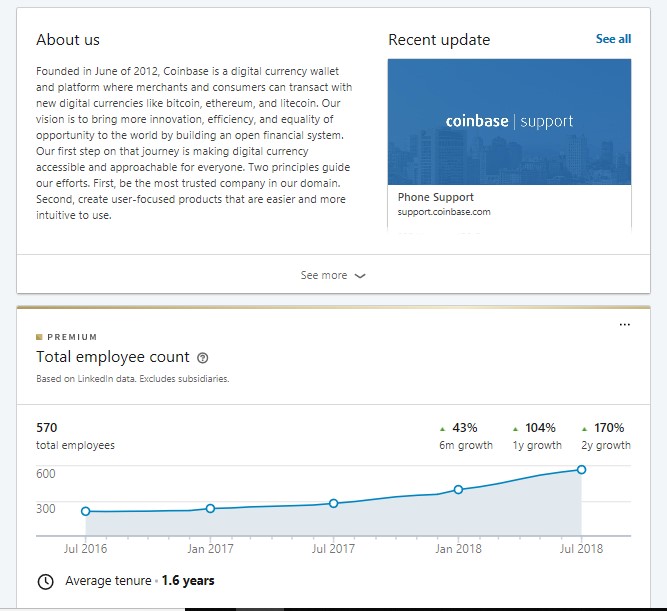This screenshot has height=611, width=667.
Task: Click the 170% growth figure
Action: pyautogui.click(x=609, y=428)
